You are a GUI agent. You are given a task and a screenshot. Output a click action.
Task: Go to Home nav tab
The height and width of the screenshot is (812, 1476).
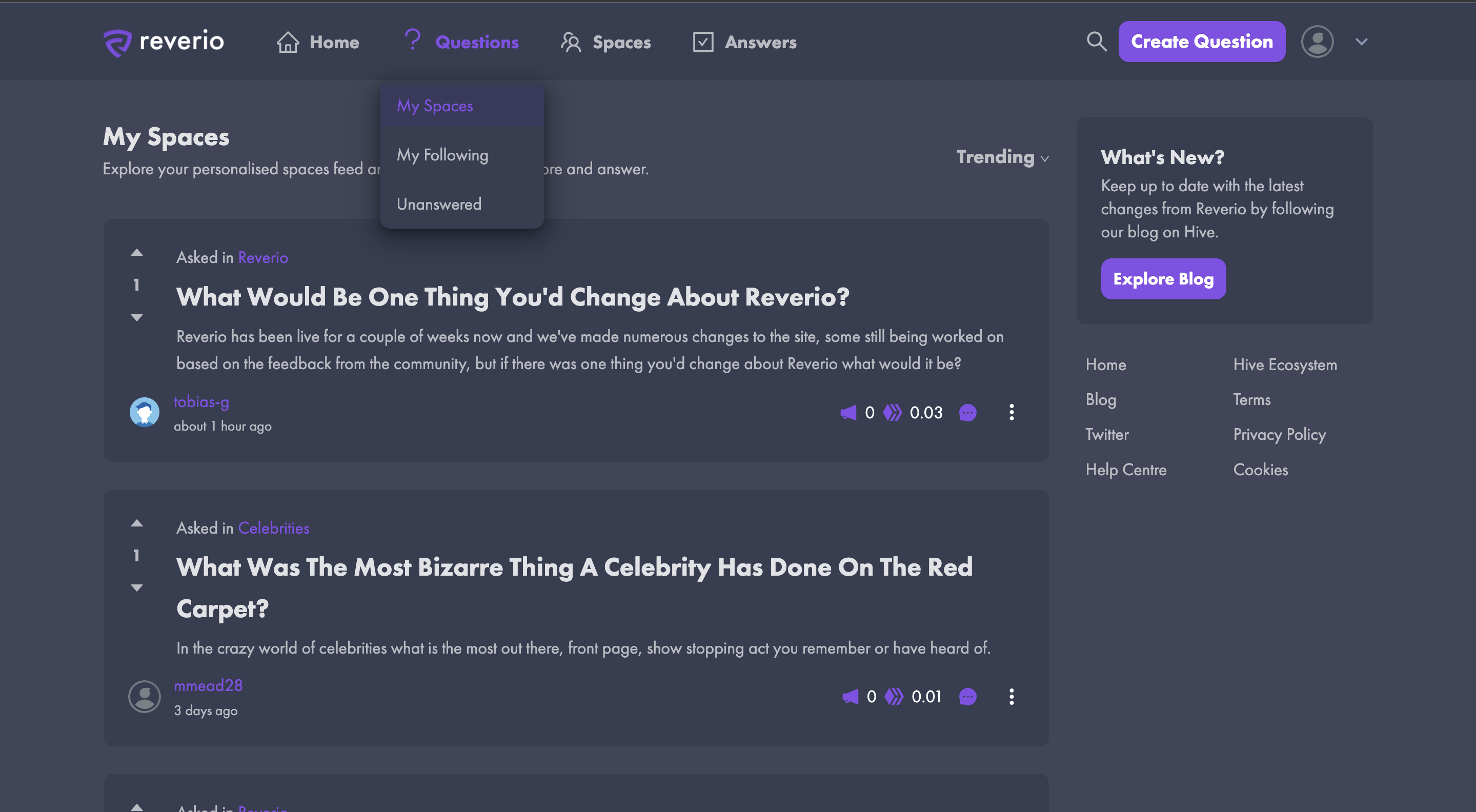pos(318,42)
